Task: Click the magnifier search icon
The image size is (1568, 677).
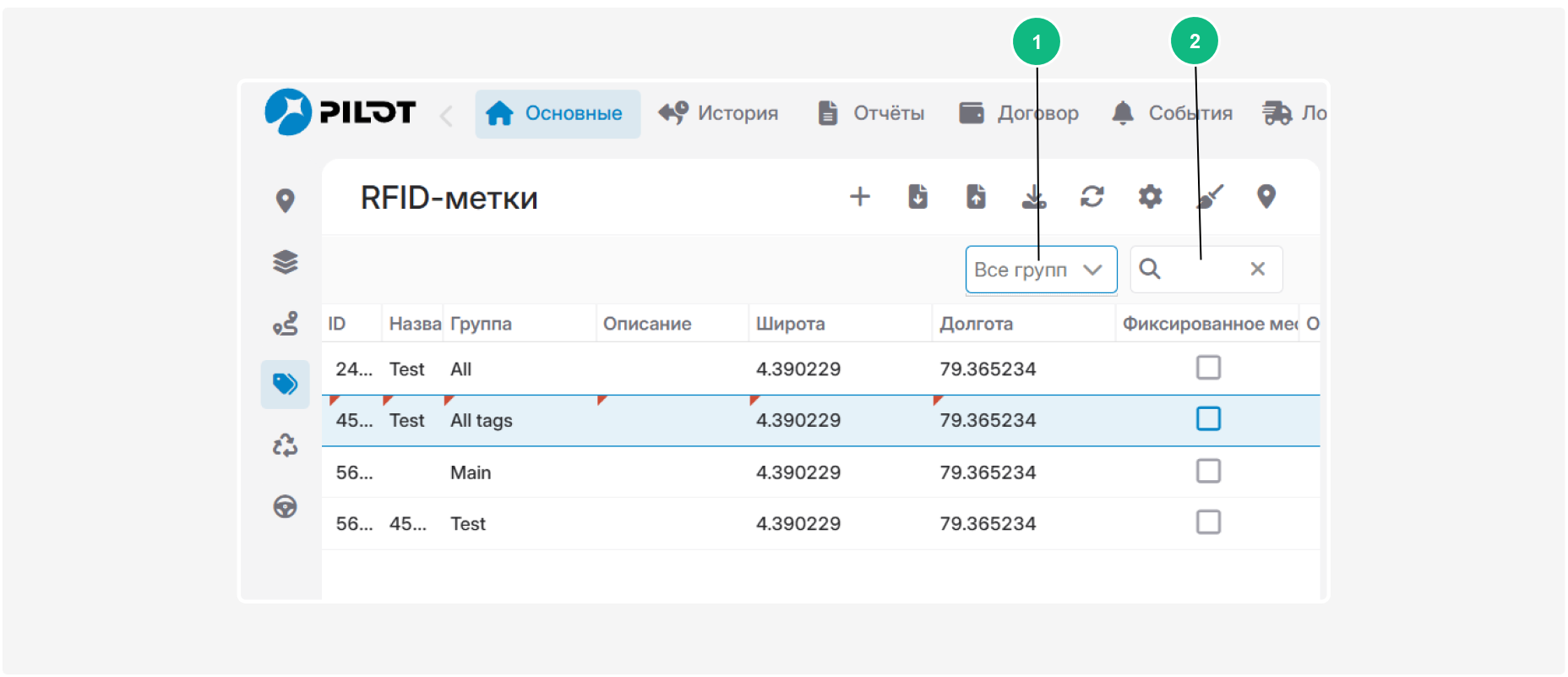Action: (1150, 269)
